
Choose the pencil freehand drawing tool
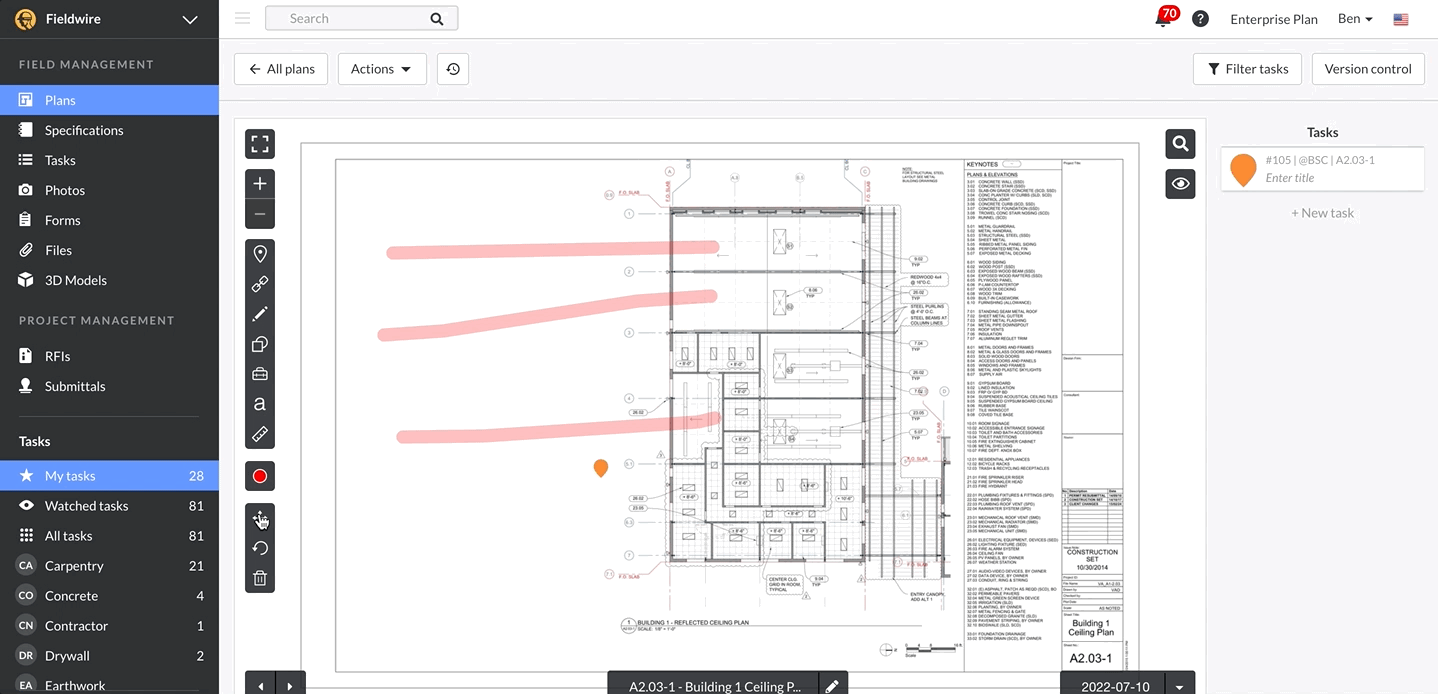pos(260,314)
